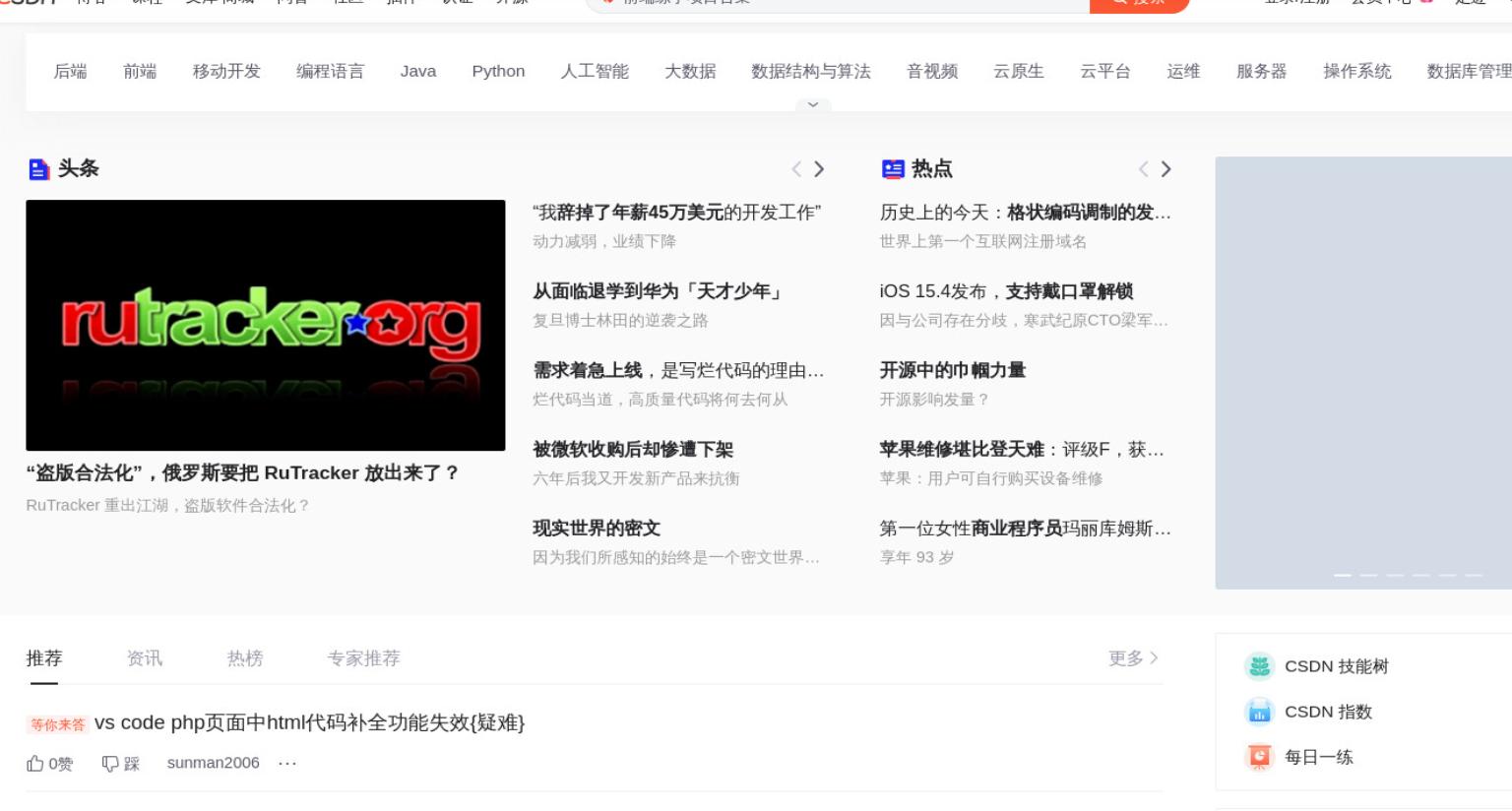This screenshot has height=811, width=1512.
Task: Open 需求着急上线 article
Action: click(678, 370)
